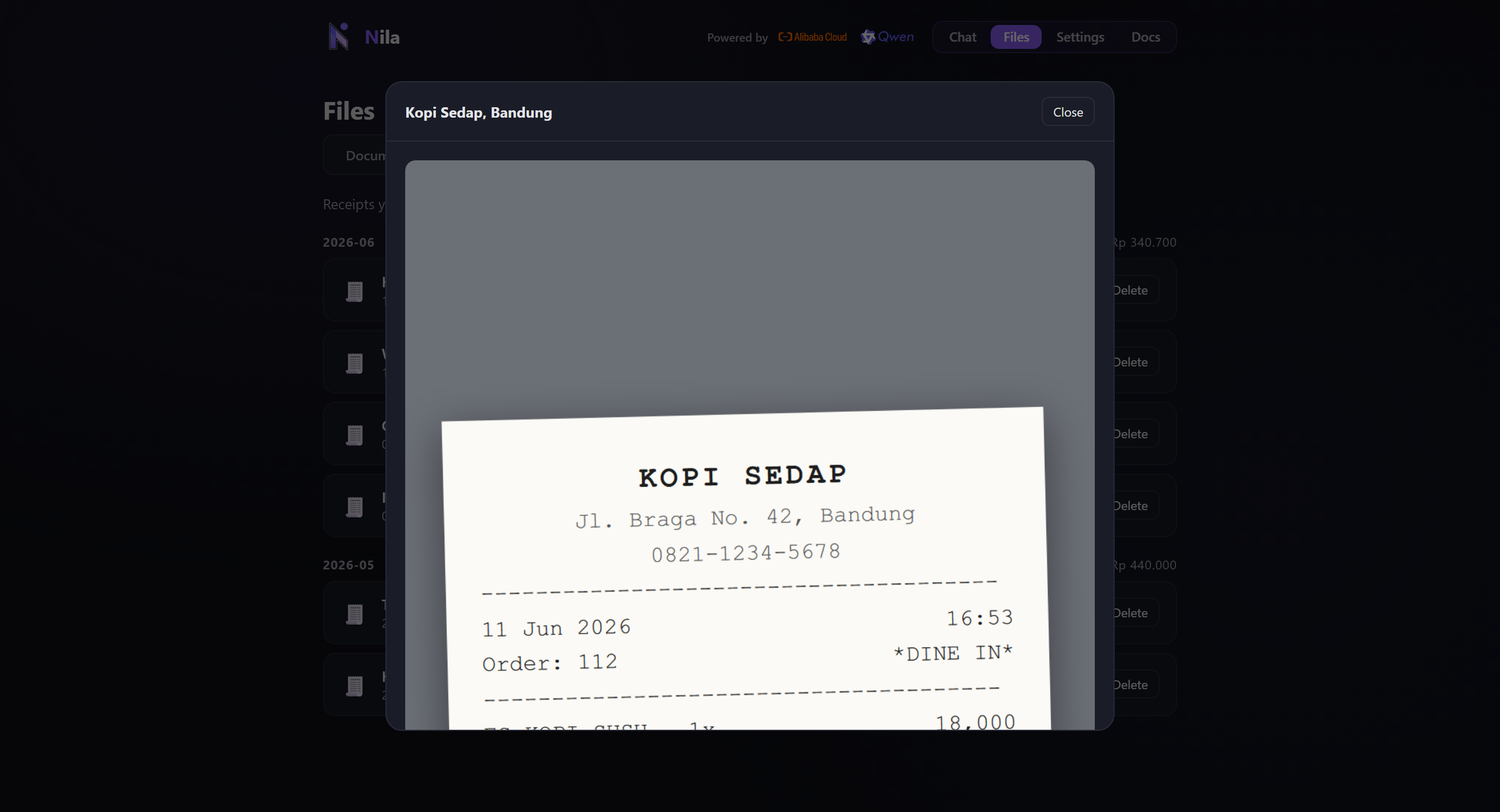
Task: Click the second receipt icon under 2026-06
Action: click(x=355, y=363)
